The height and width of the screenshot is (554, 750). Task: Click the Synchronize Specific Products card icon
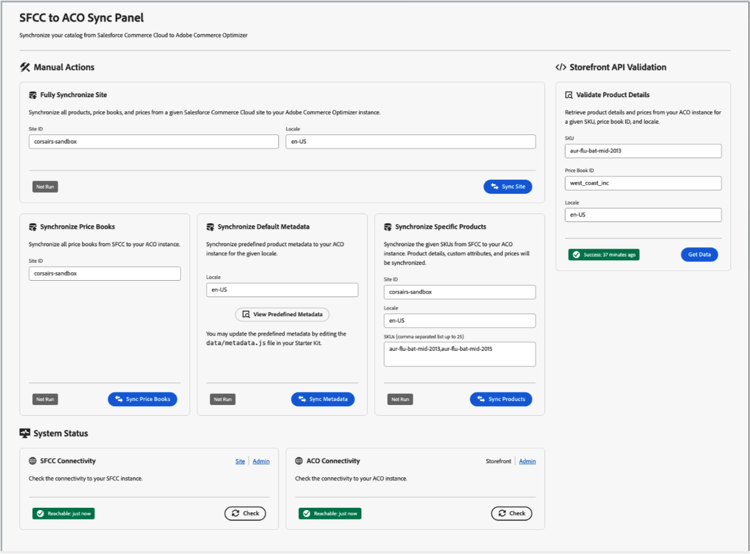pos(387,227)
